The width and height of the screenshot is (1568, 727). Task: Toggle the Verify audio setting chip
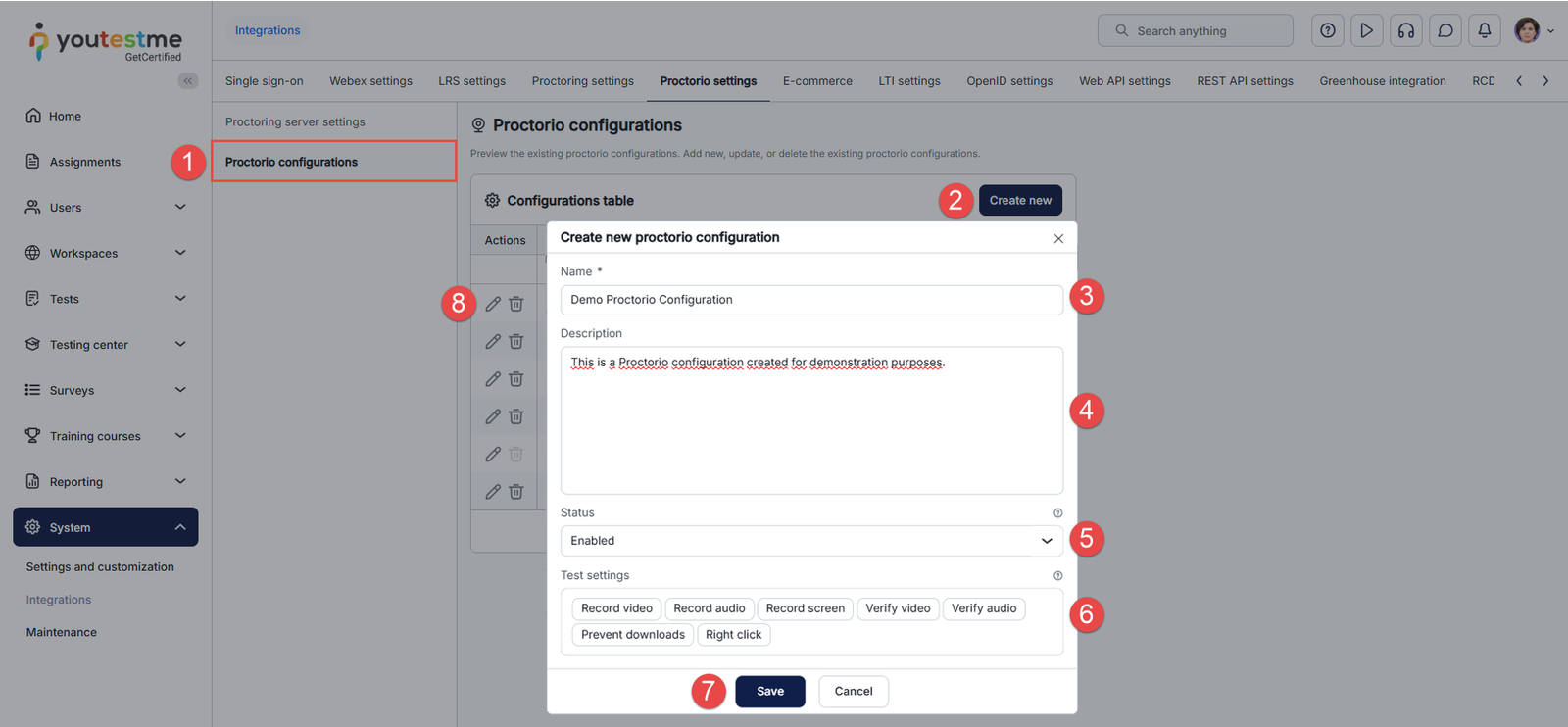click(x=983, y=608)
